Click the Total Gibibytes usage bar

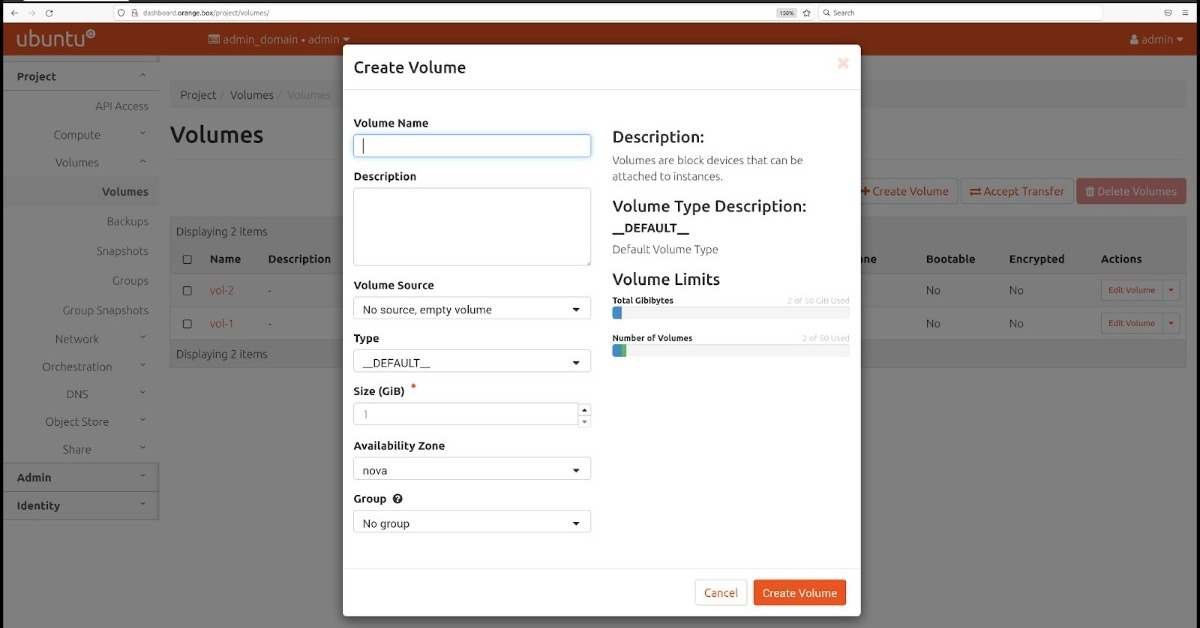pos(730,313)
